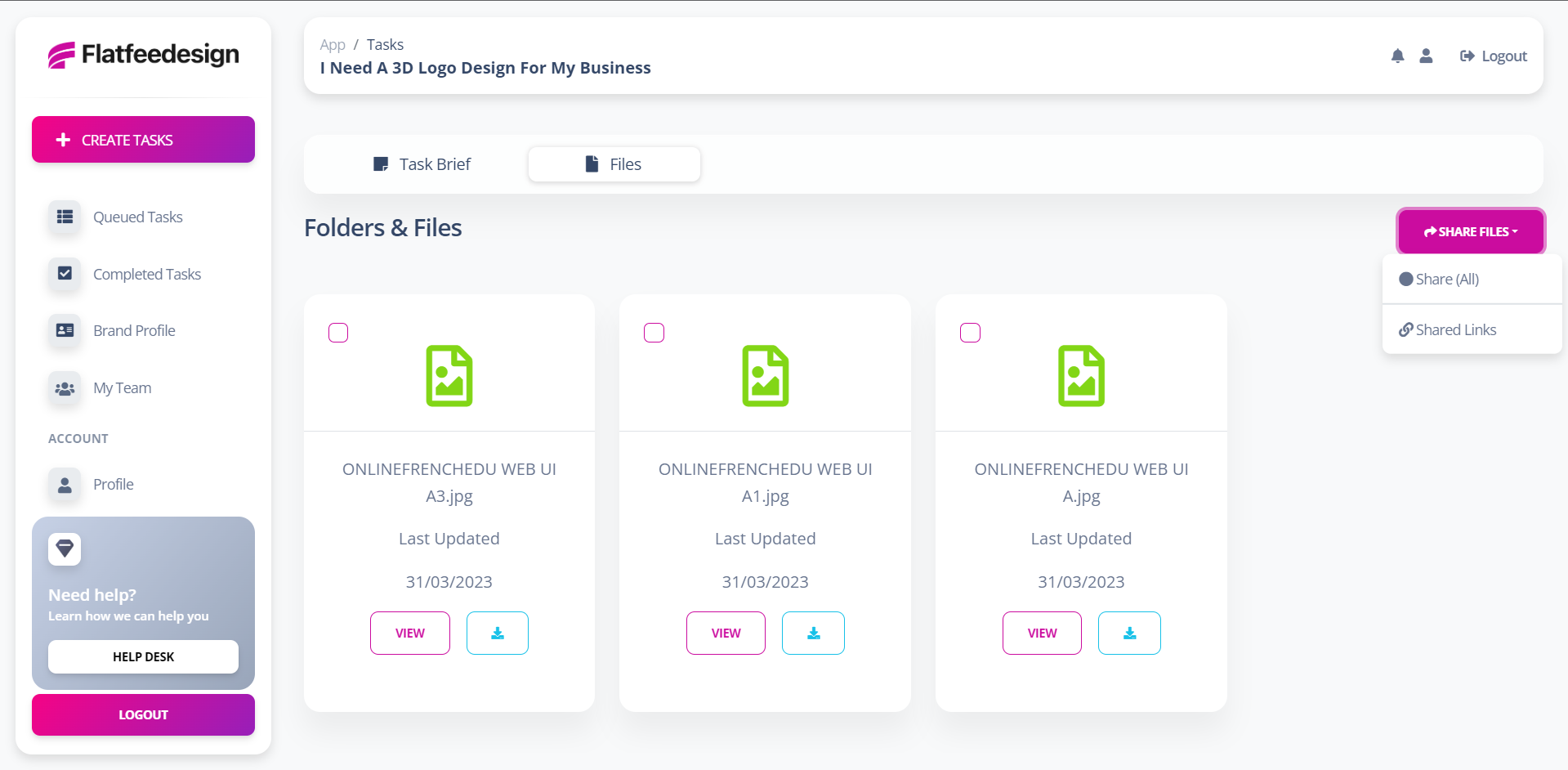Screen dimensions: 1568x770
Task: Click Create Tasks button
Action: tap(143, 140)
